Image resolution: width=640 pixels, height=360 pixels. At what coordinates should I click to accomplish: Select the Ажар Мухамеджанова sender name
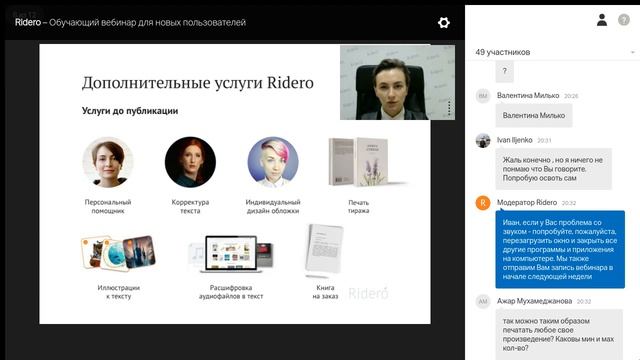tap(534, 301)
